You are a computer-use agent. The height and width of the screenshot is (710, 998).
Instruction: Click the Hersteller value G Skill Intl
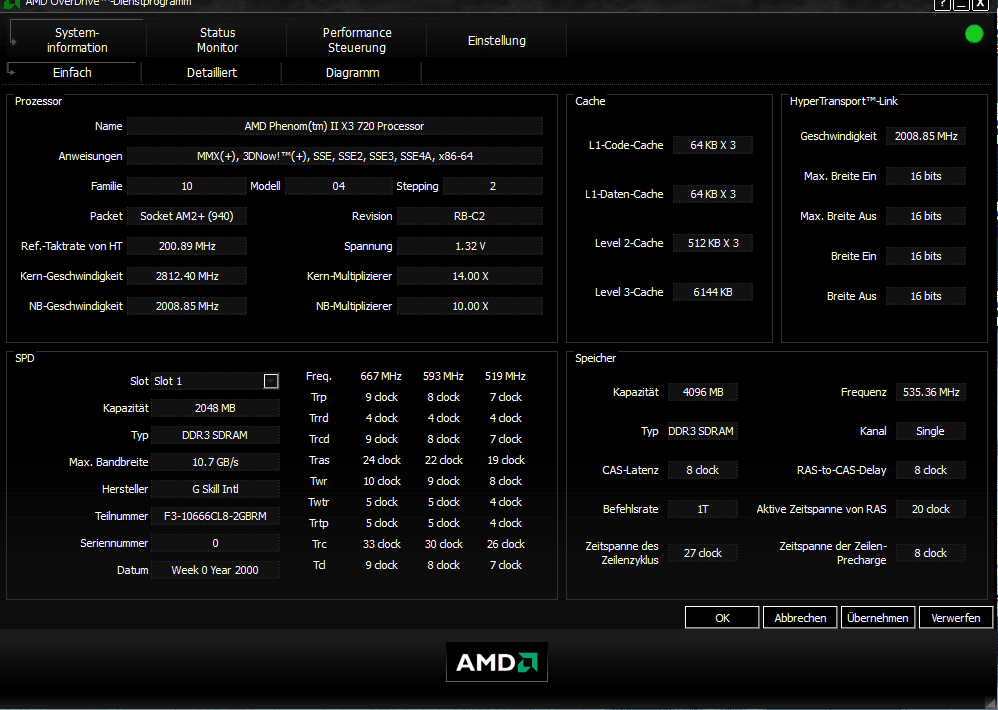[x=215, y=489]
